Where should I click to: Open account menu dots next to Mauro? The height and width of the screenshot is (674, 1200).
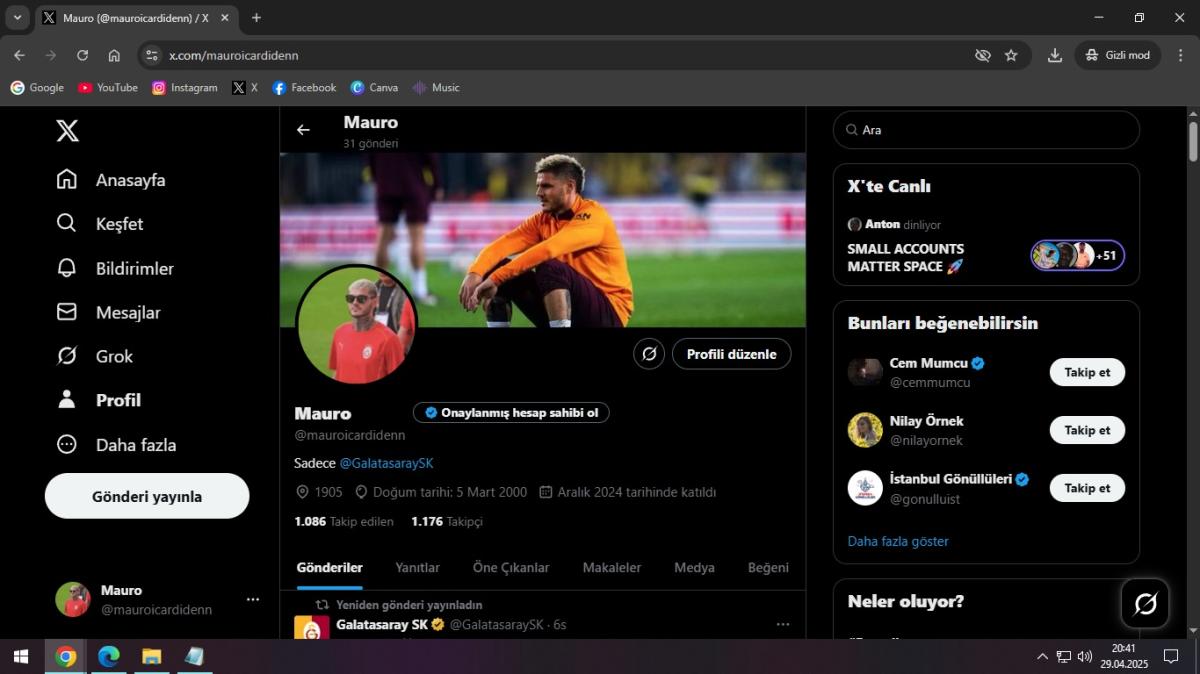[253, 600]
